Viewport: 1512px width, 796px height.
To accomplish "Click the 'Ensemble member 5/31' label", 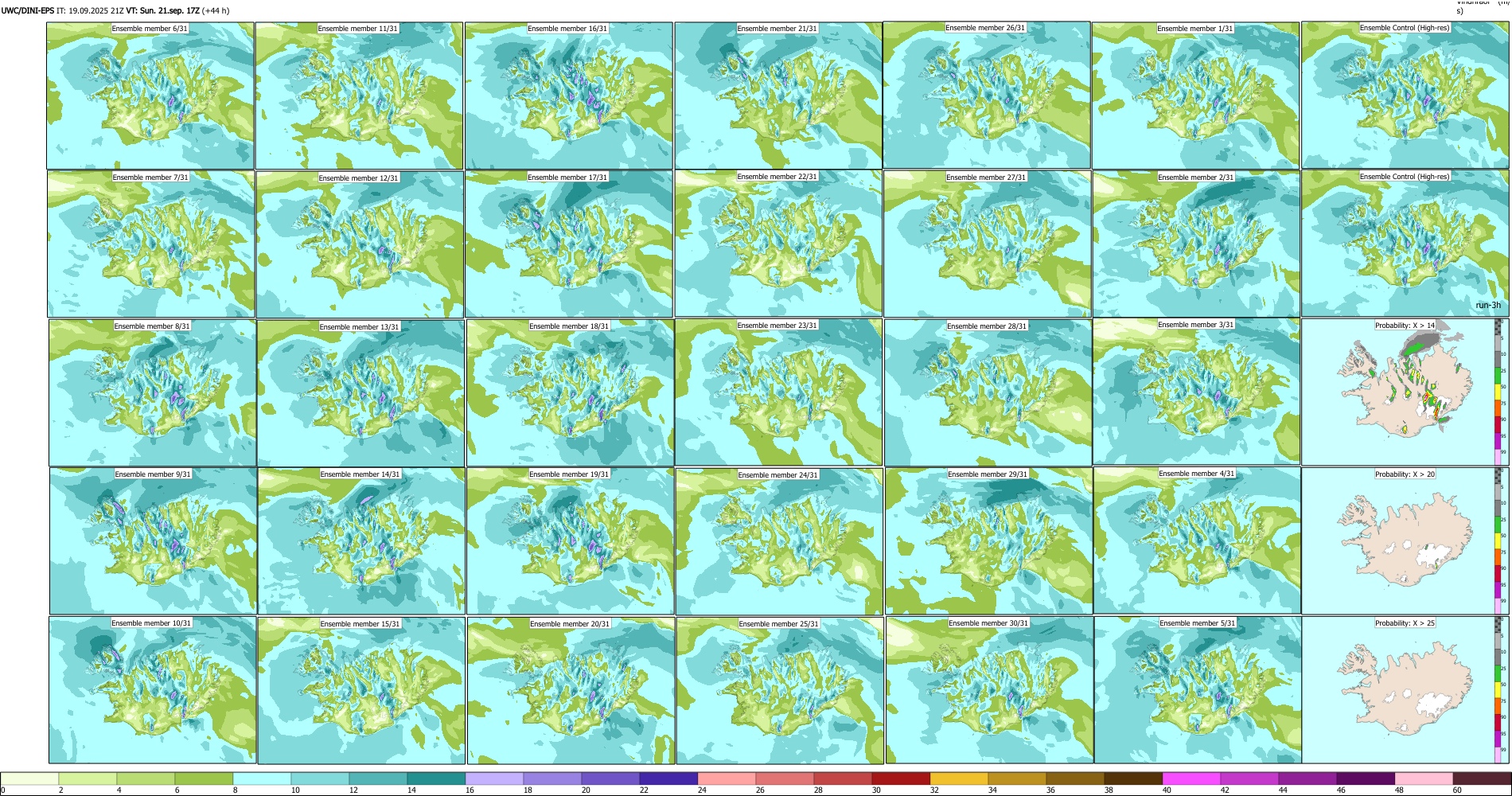I will click(1198, 623).
